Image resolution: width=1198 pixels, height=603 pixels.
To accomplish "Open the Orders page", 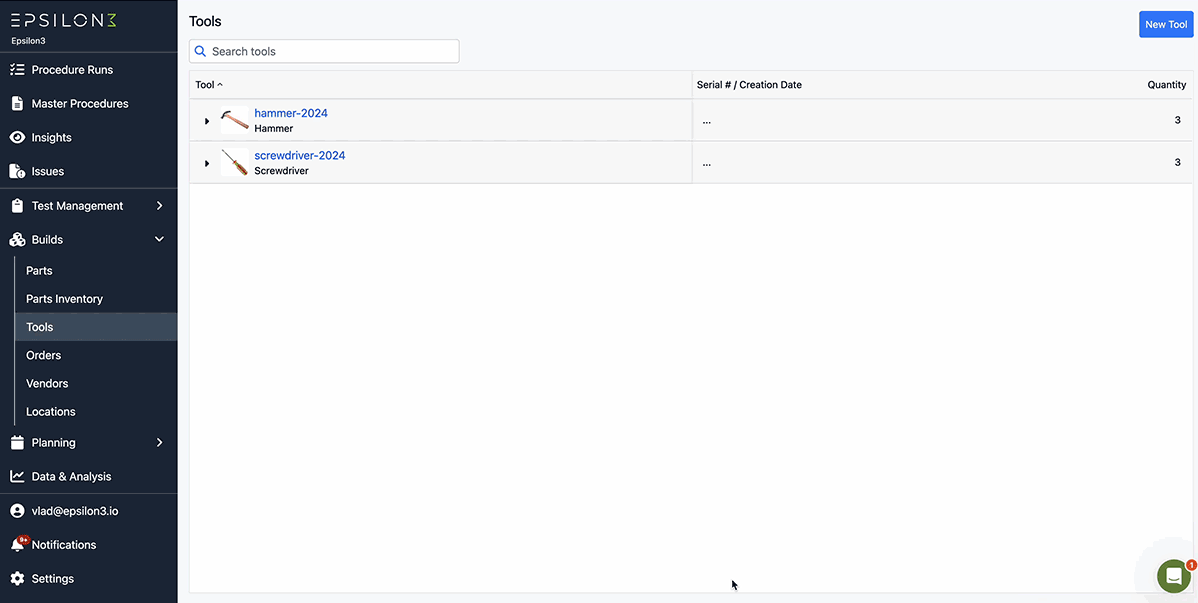I will pyautogui.click(x=43, y=355).
